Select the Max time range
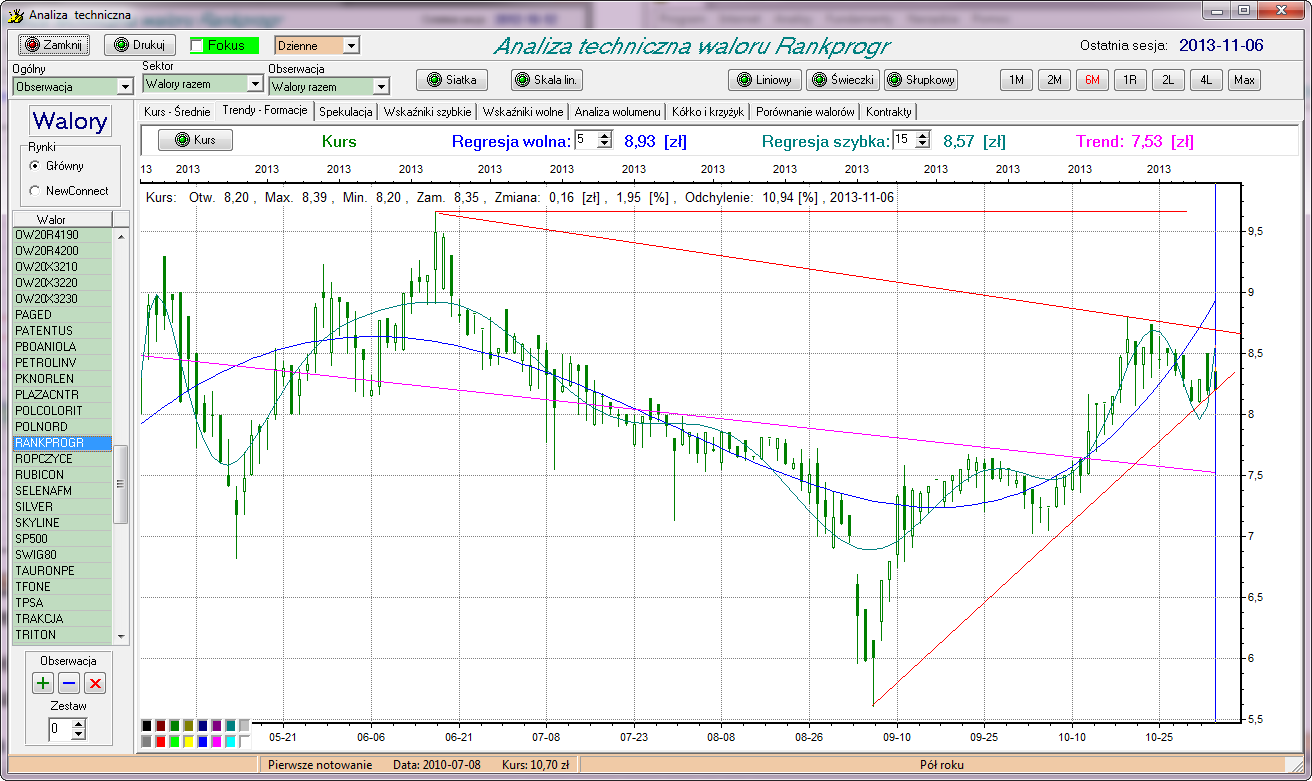 (1244, 80)
